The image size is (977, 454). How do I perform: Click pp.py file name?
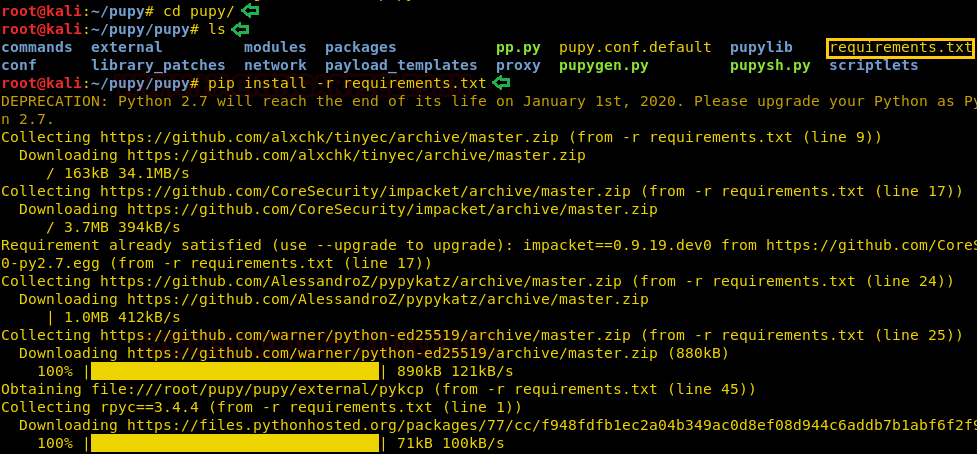518,47
